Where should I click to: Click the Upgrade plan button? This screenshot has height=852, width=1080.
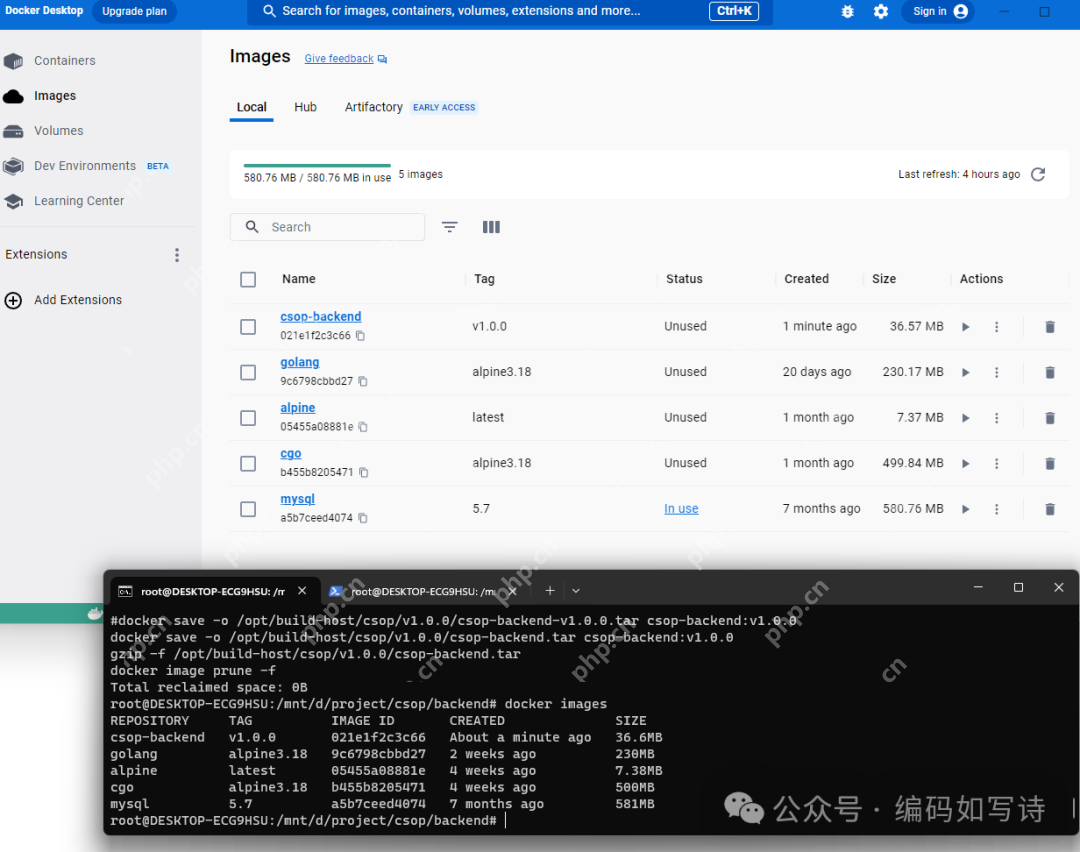(134, 12)
